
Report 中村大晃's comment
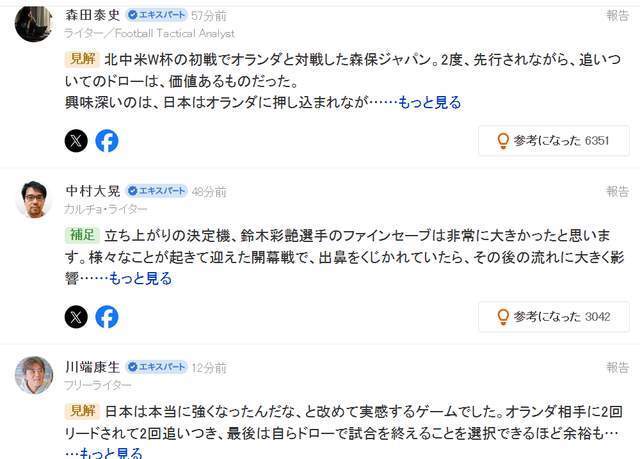point(617,191)
